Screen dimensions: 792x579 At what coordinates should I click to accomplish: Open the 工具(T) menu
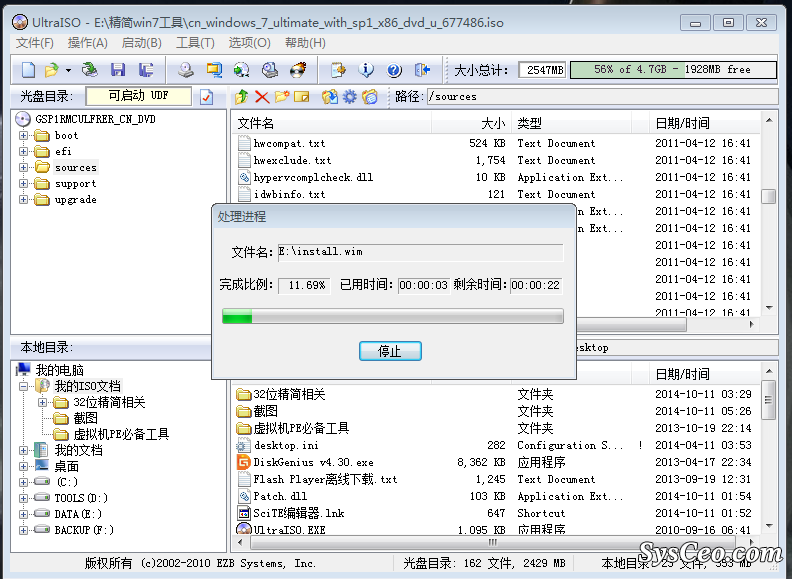195,43
